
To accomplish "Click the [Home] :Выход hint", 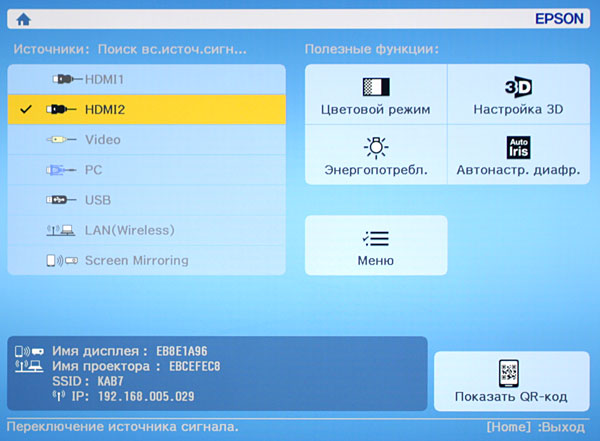I will [536, 427].
